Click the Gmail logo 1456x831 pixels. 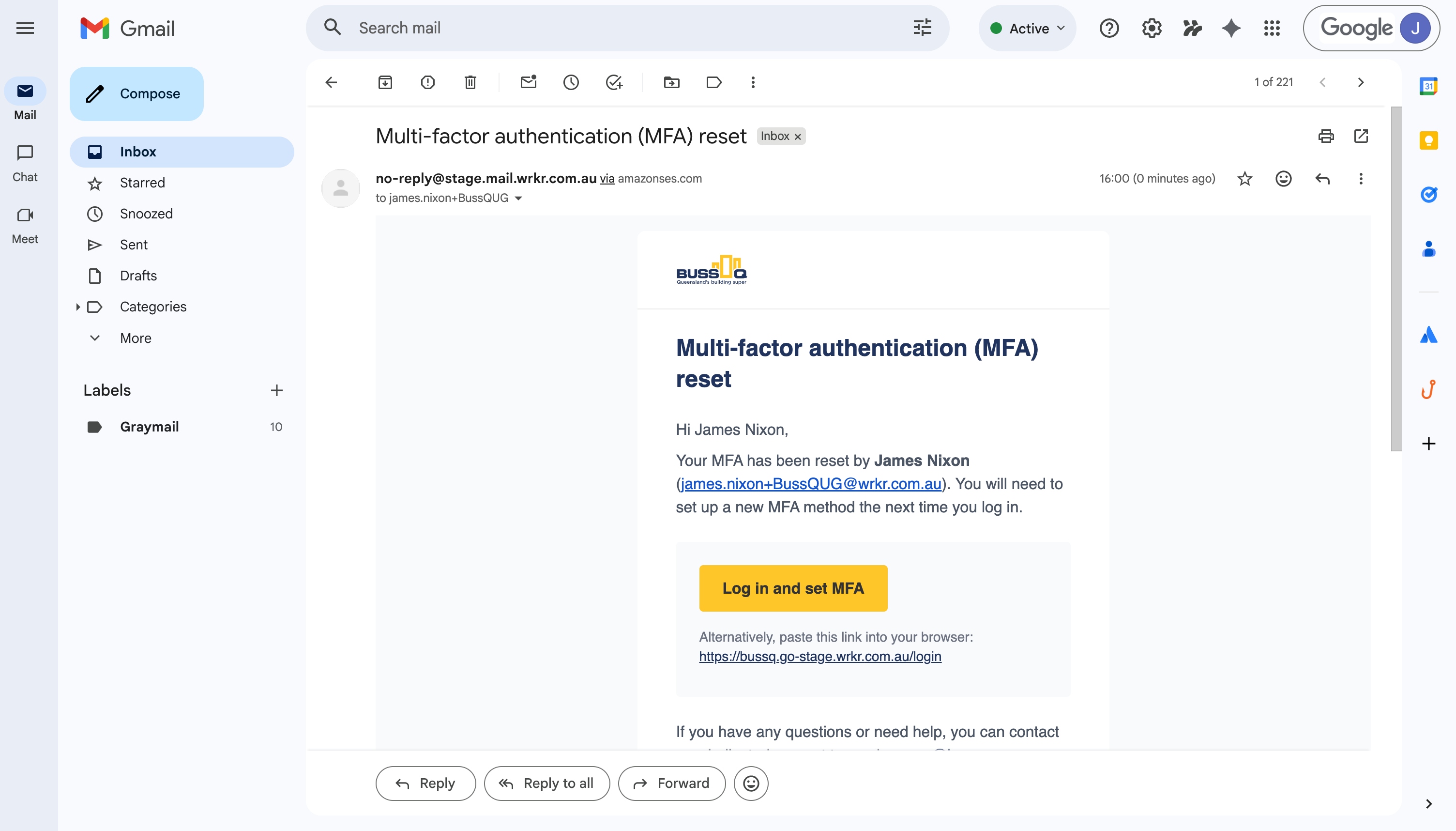pyautogui.click(x=127, y=28)
